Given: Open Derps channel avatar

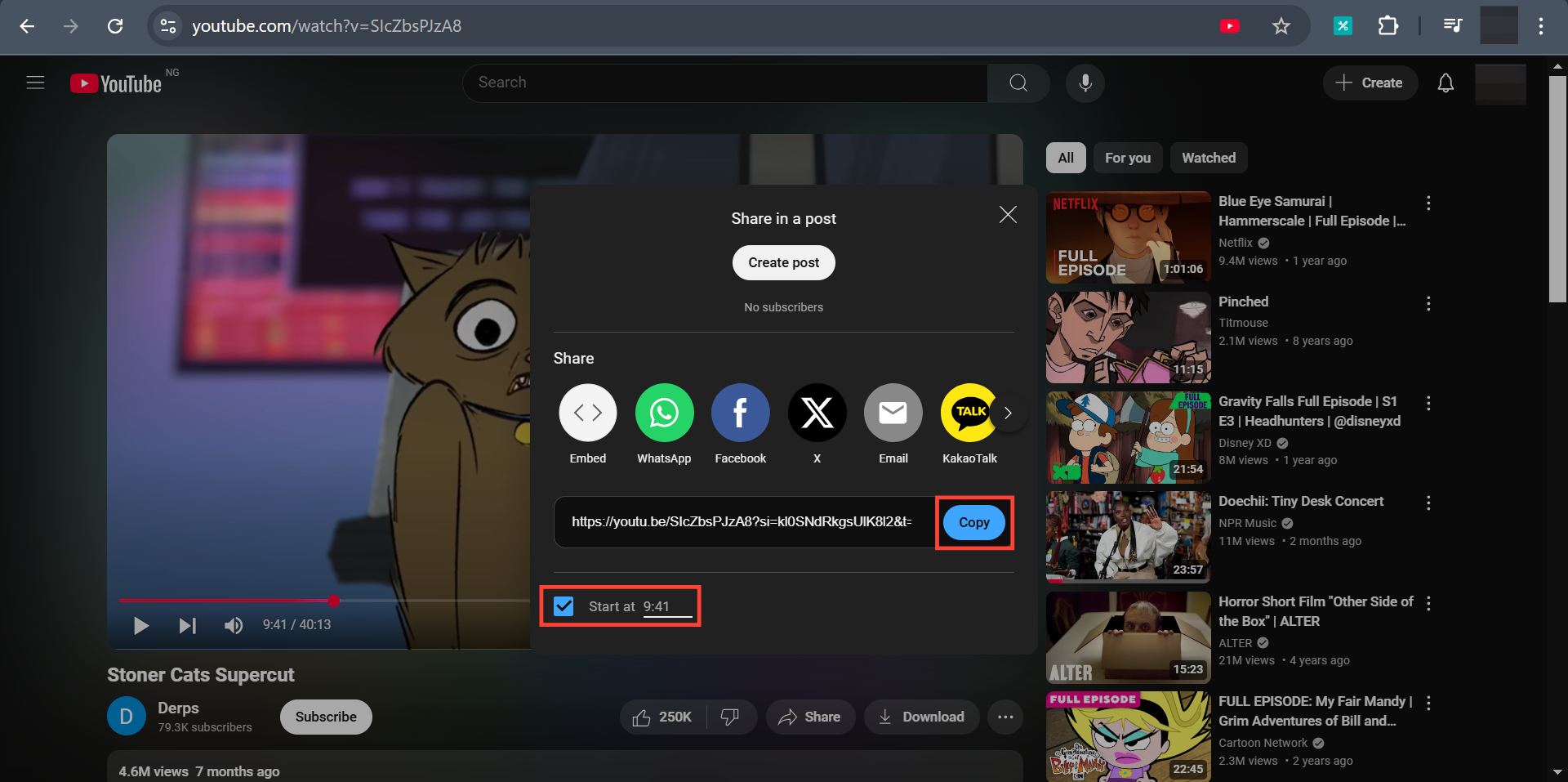Looking at the screenshot, I should (127, 717).
